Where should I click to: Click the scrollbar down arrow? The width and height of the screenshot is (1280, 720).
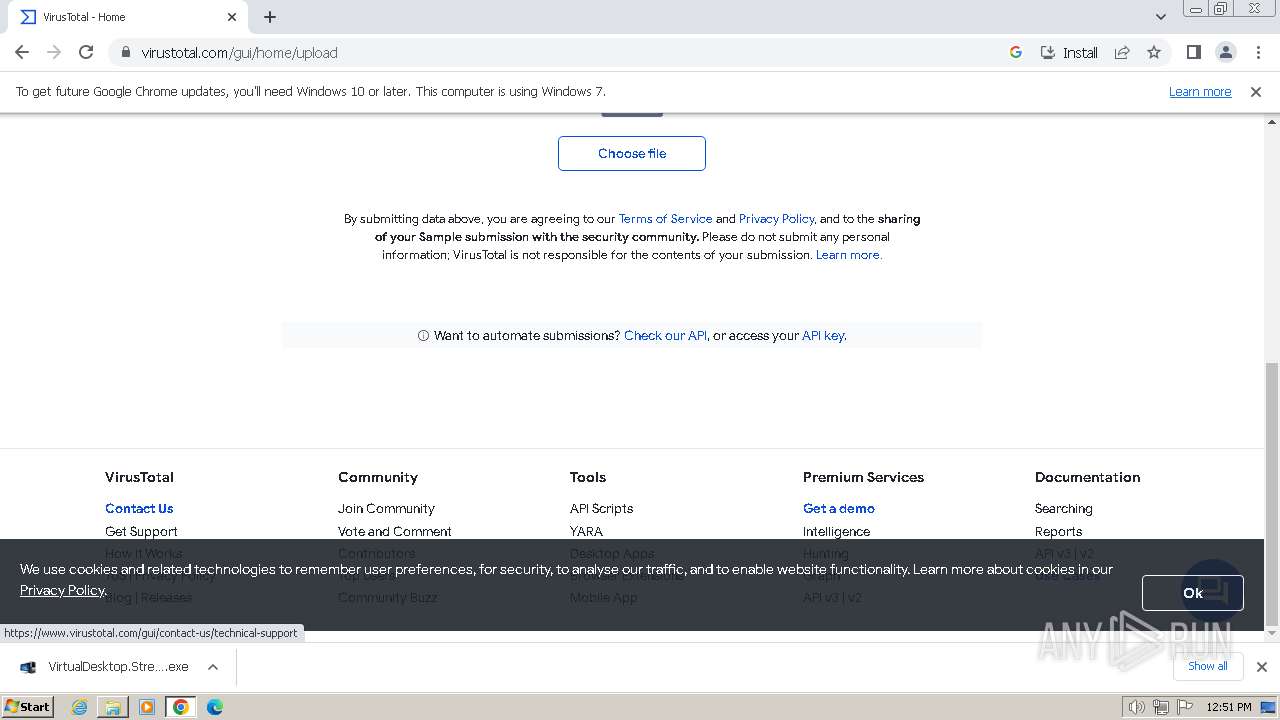1272,633
